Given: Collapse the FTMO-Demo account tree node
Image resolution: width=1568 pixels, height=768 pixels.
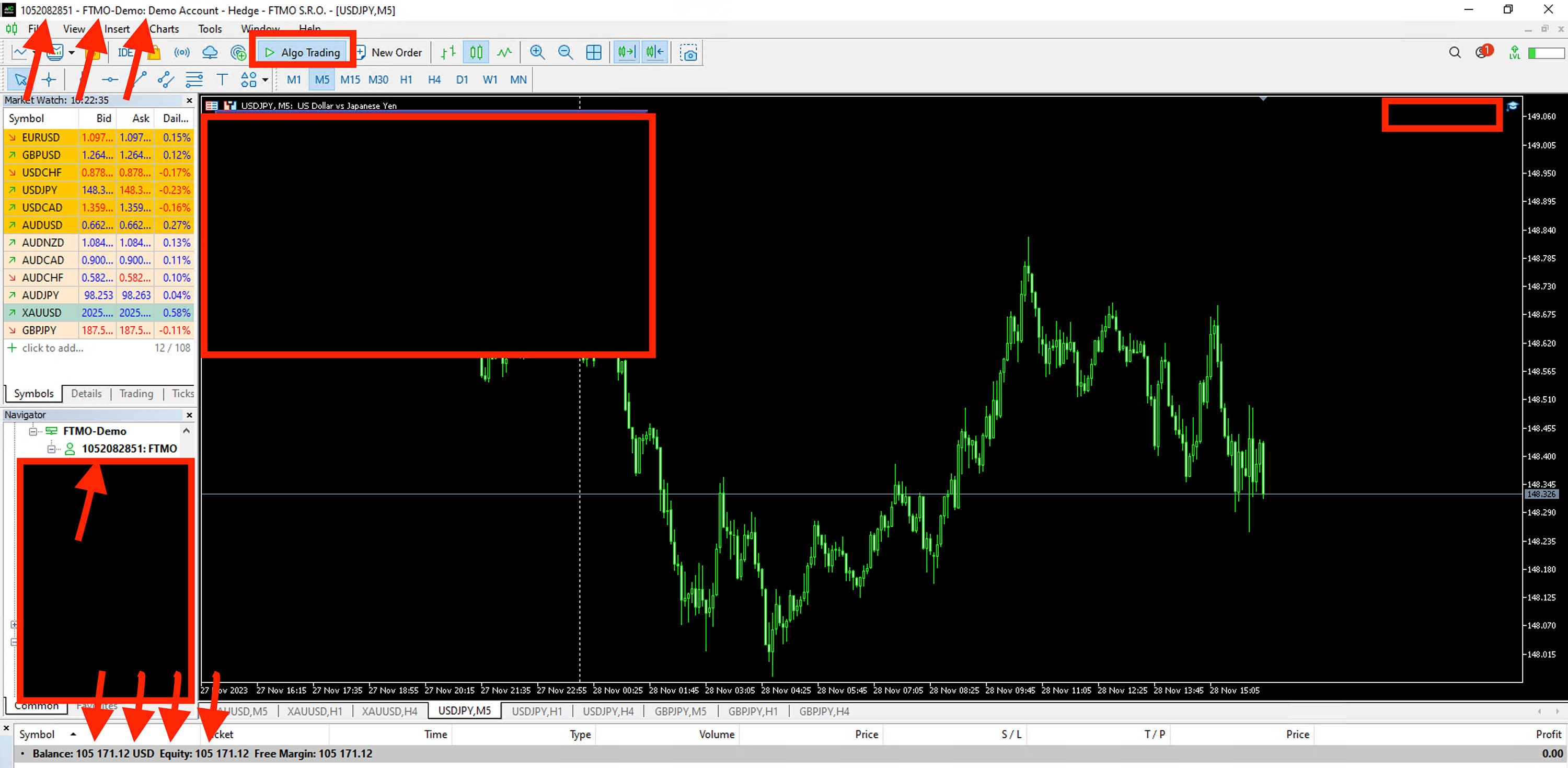Looking at the screenshot, I should coord(34,431).
